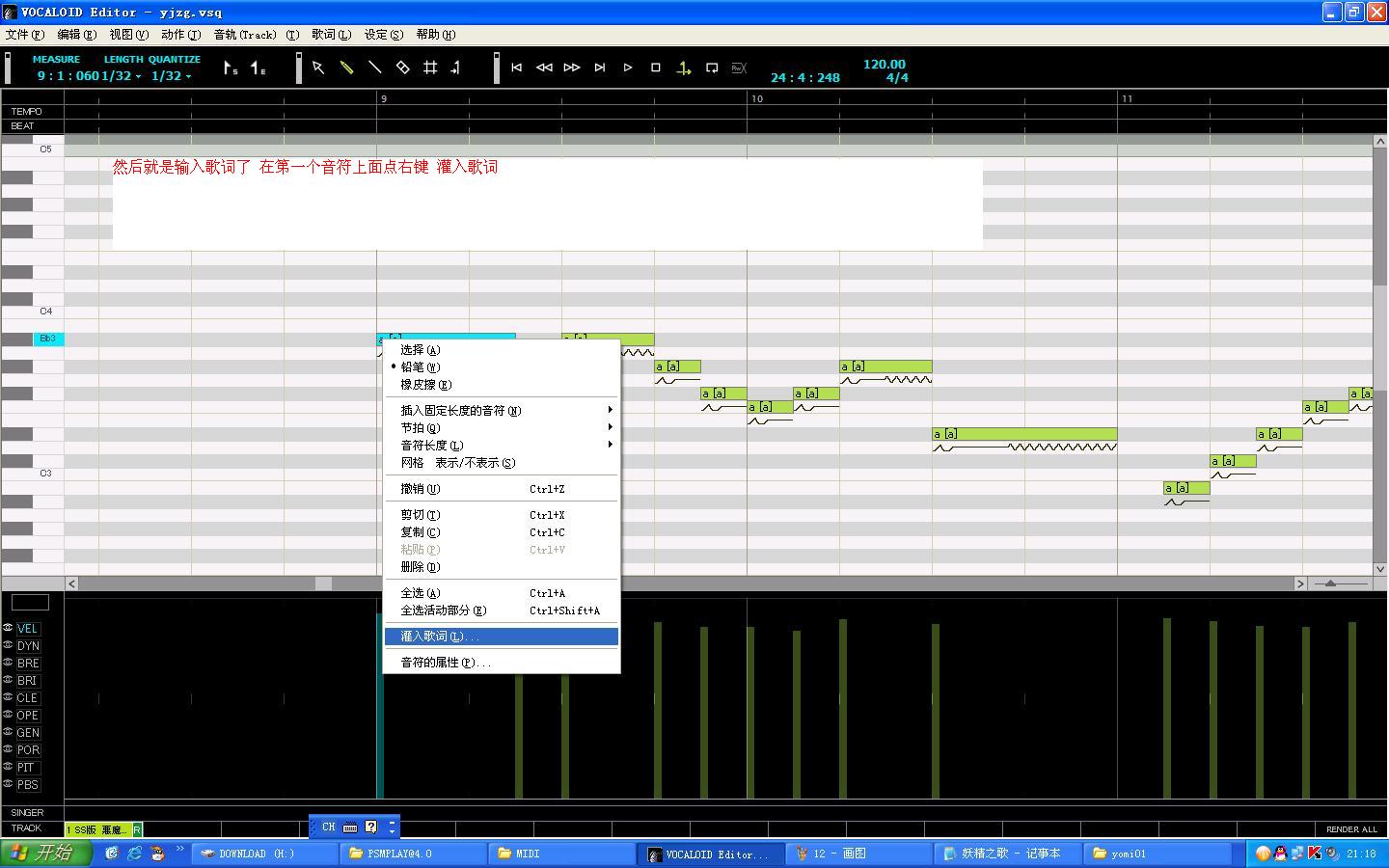This screenshot has height=868, width=1389.
Task: Select 橡皮擦 in the context menu
Action: tap(502, 384)
